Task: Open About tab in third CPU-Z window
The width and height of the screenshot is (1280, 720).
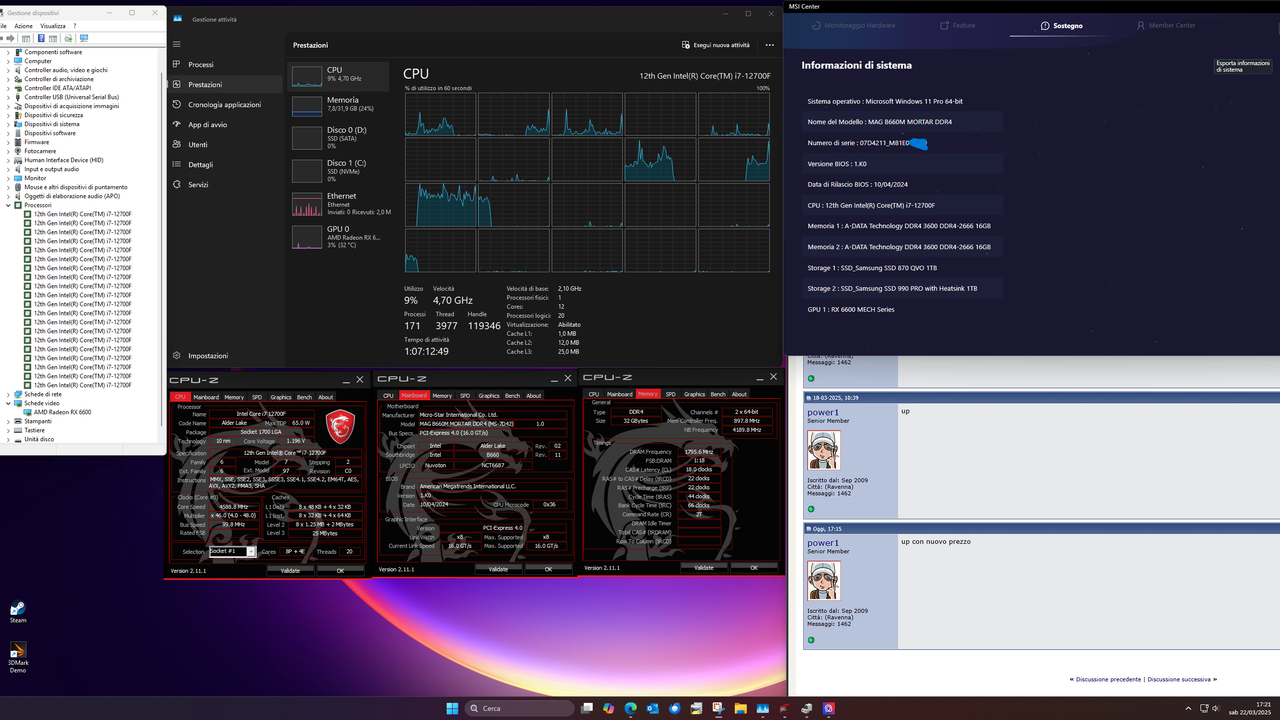Action: coord(739,394)
